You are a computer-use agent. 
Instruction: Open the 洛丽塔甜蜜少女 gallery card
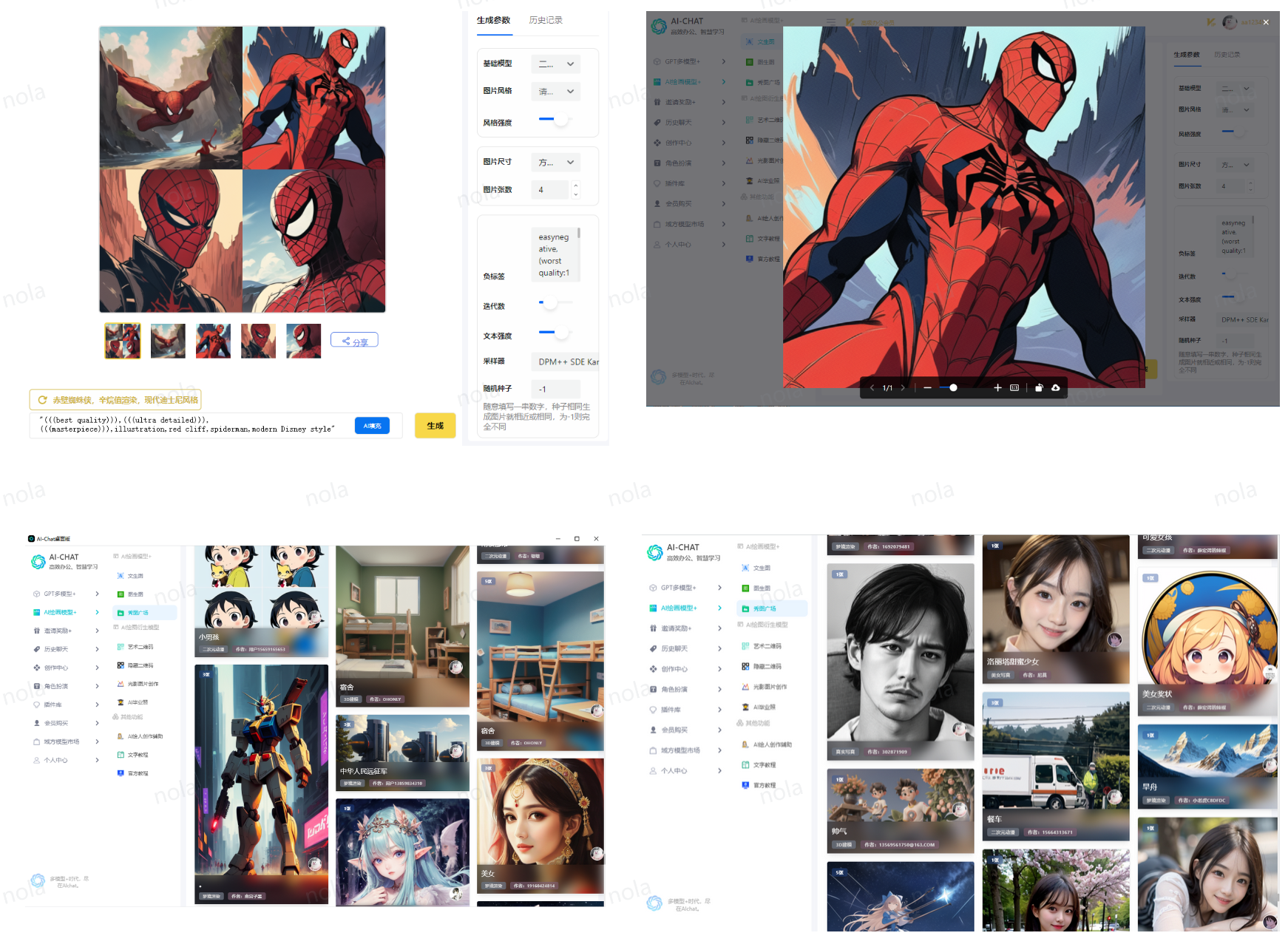(1056, 609)
